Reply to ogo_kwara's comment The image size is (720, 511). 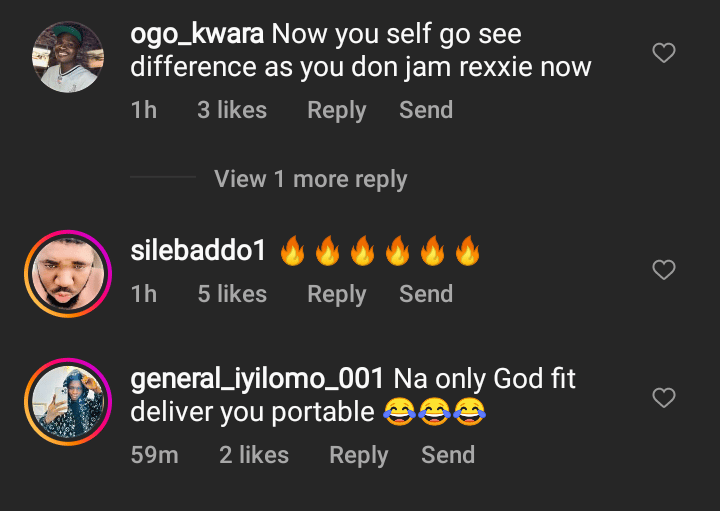[336, 110]
